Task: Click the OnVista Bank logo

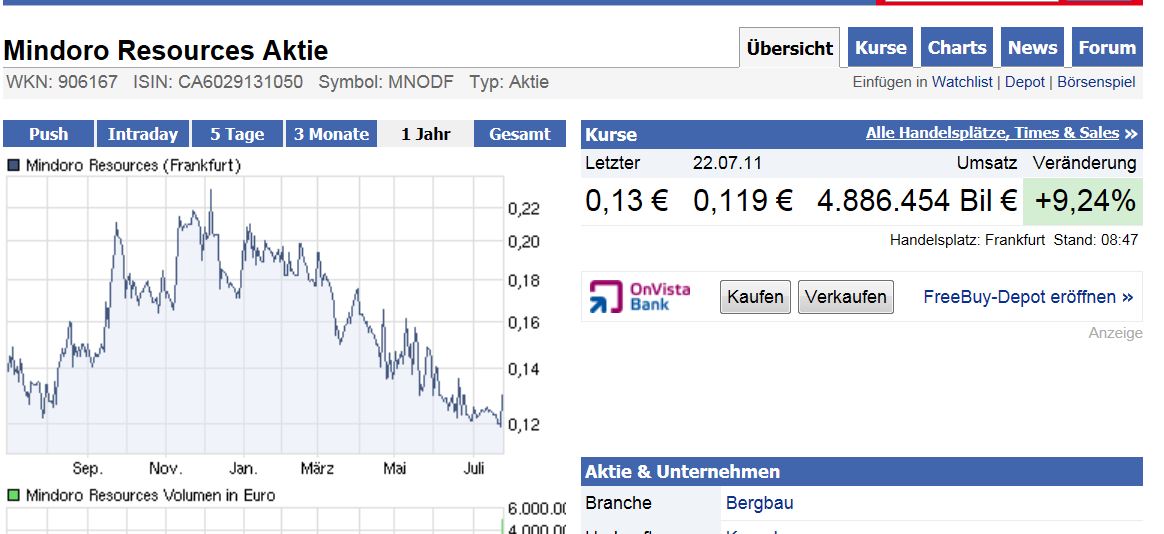Action: (x=640, y=297)
